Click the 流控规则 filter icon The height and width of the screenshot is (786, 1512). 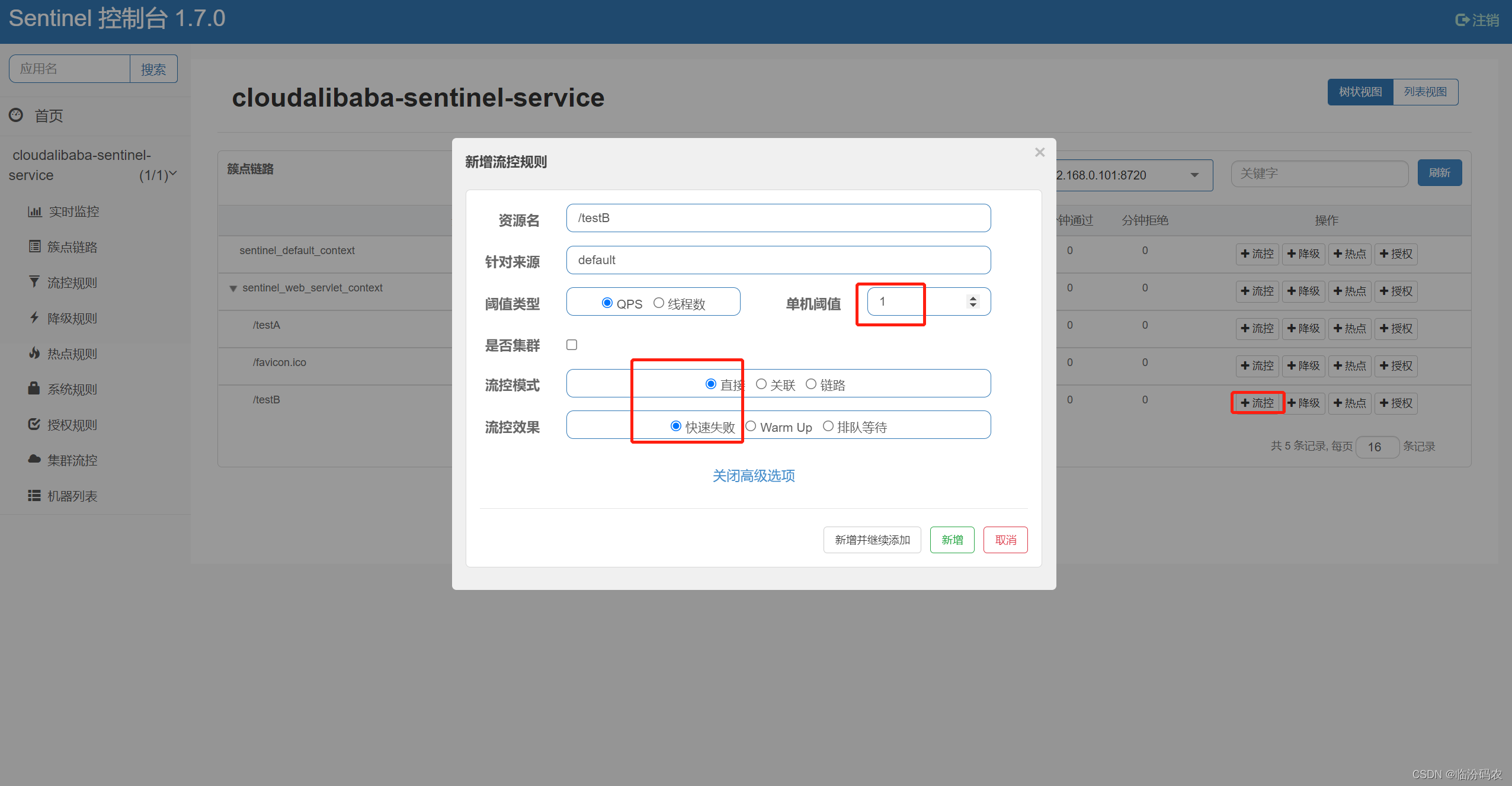pyautogui.click(x=34, y=281)
